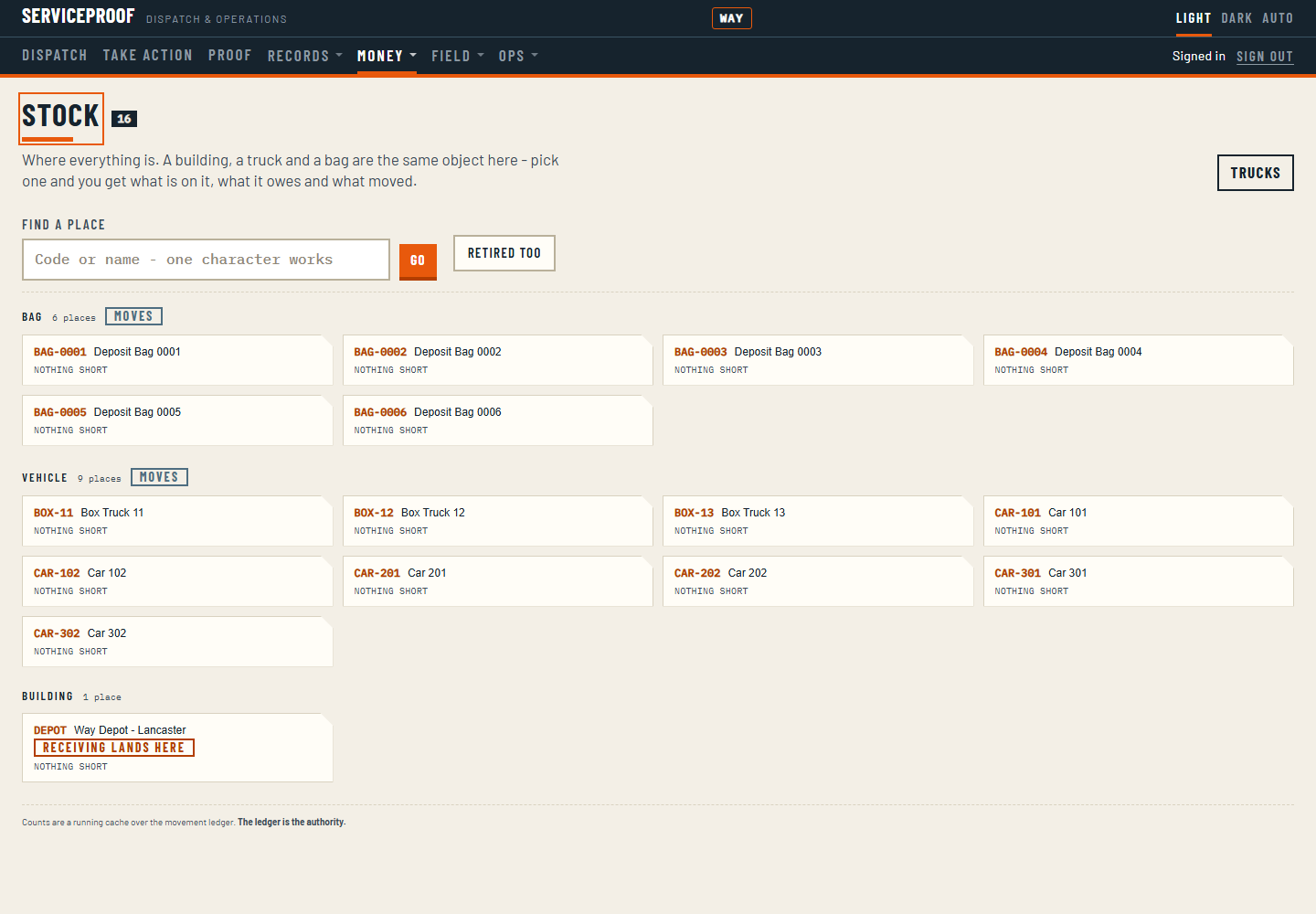Switch theme to Dark
This screenshot has height=914, width=1316.
(1236, 18)
